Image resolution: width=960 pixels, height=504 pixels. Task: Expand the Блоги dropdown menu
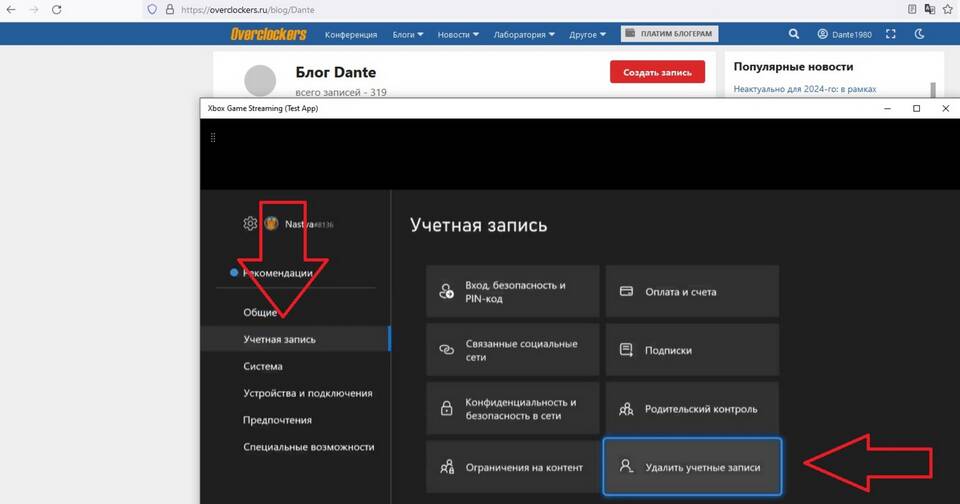406,34
